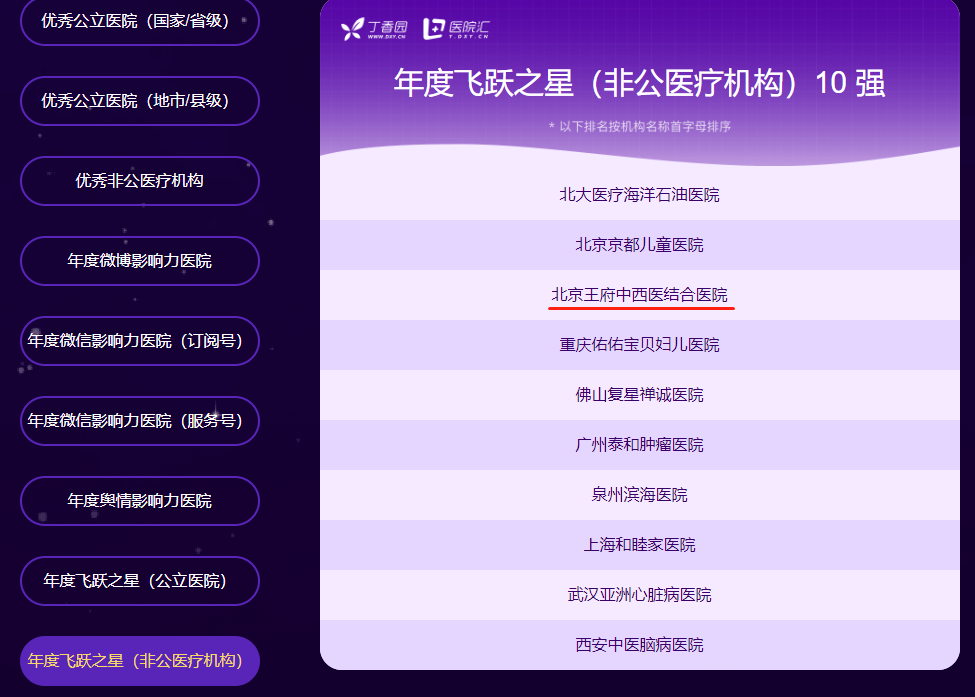Image resolution: width=975 pixels, height=697 pixels.
Task: Click the 医院汇 logo icon
Action: (x=433, y=30)
